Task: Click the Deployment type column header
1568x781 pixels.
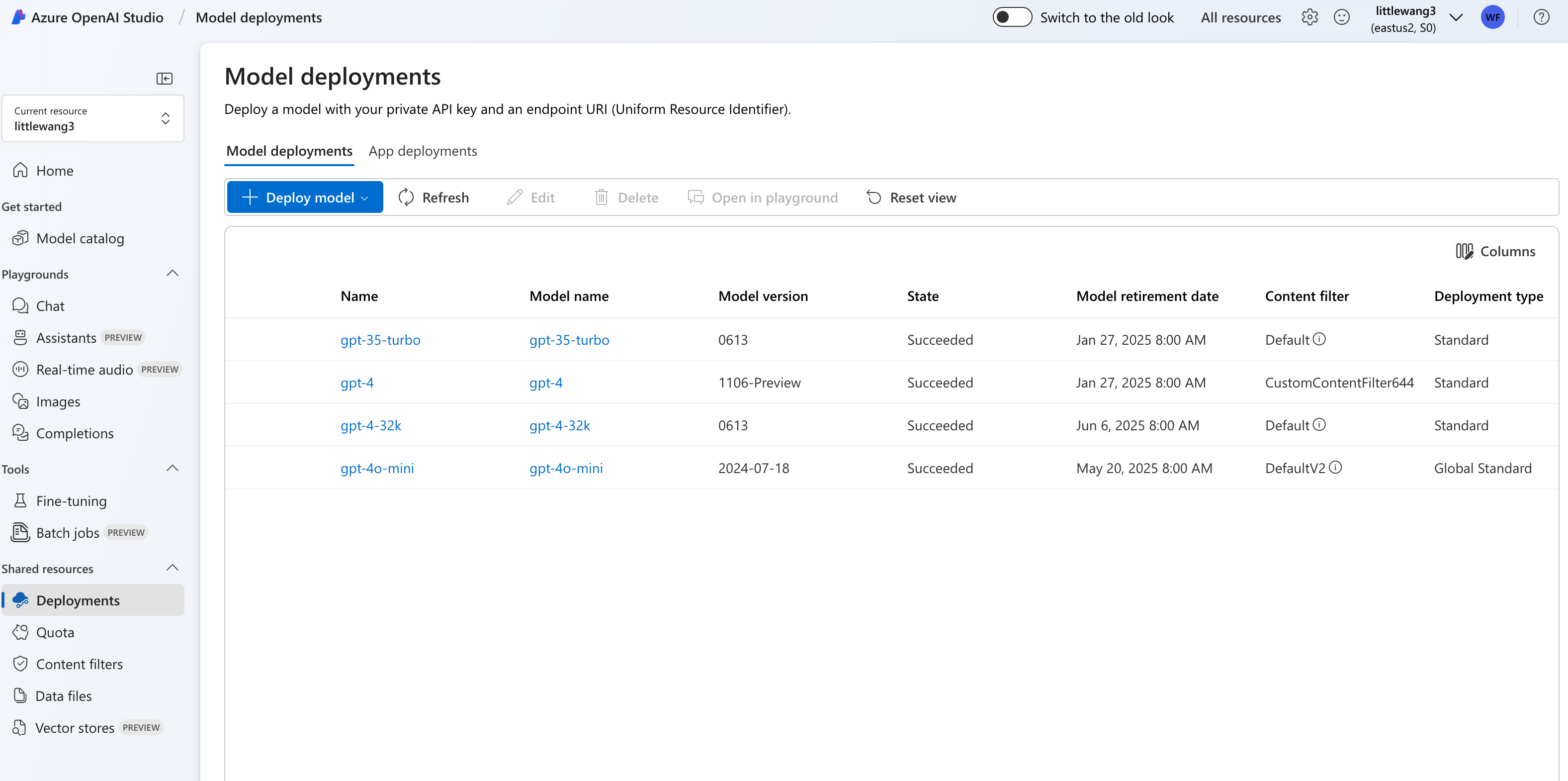Action: pos(1488,296)
